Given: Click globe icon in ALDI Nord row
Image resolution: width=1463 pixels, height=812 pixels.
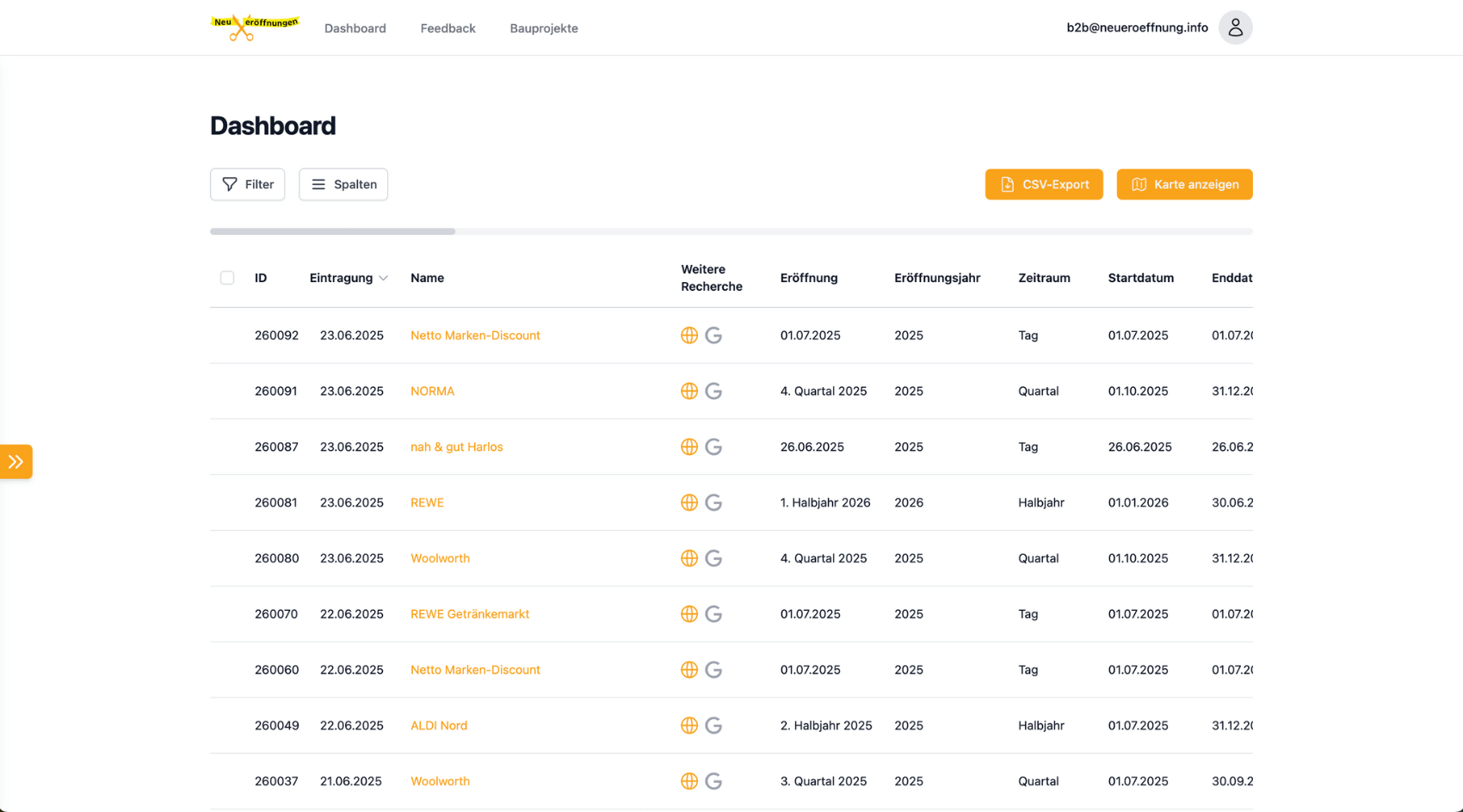Looking at the screenshot, I should point(689,726).
